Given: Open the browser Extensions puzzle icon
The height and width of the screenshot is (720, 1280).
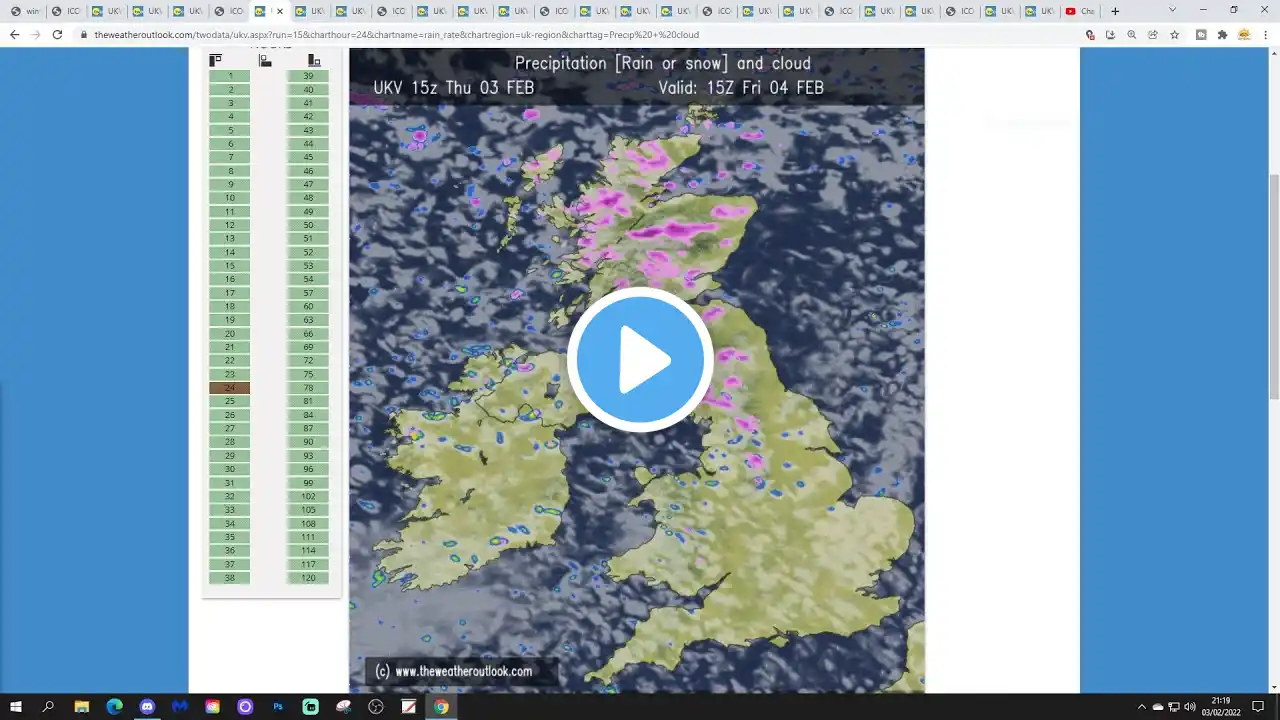Looking at the screenshot, I should pos(1222,34).
